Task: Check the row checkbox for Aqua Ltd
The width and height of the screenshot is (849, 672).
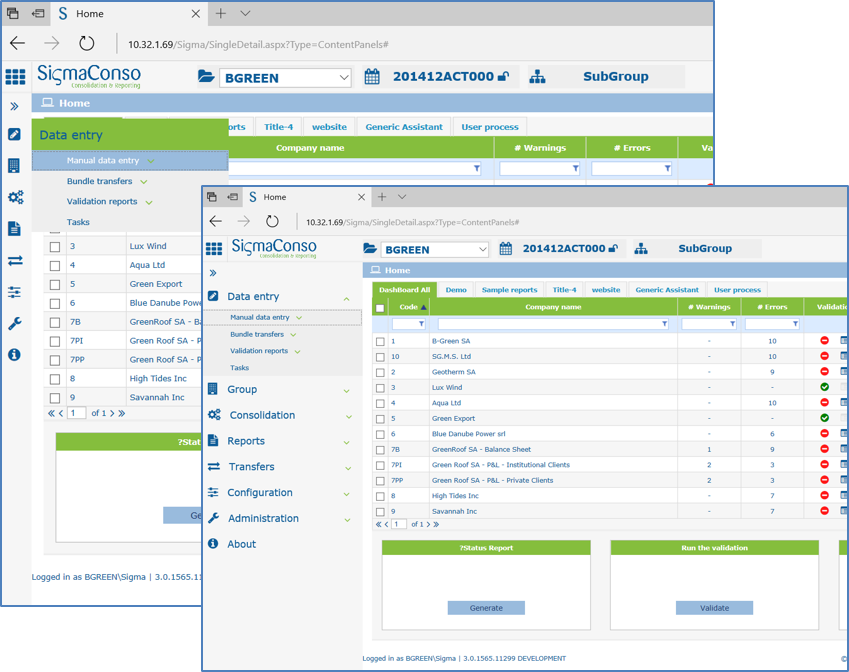Action: [x=378, y=403]
